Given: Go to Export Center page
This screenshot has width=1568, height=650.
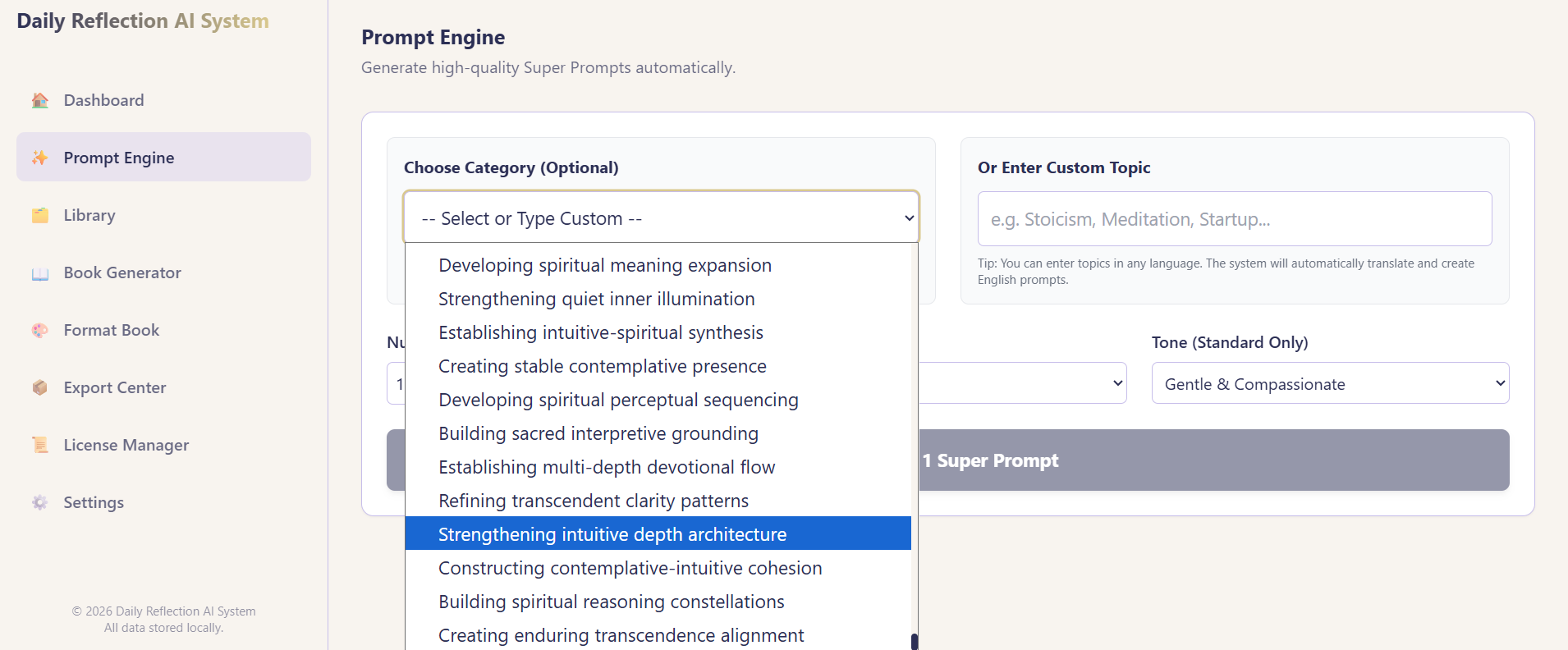Looking at the screenshot, I should tap(115, 387).
